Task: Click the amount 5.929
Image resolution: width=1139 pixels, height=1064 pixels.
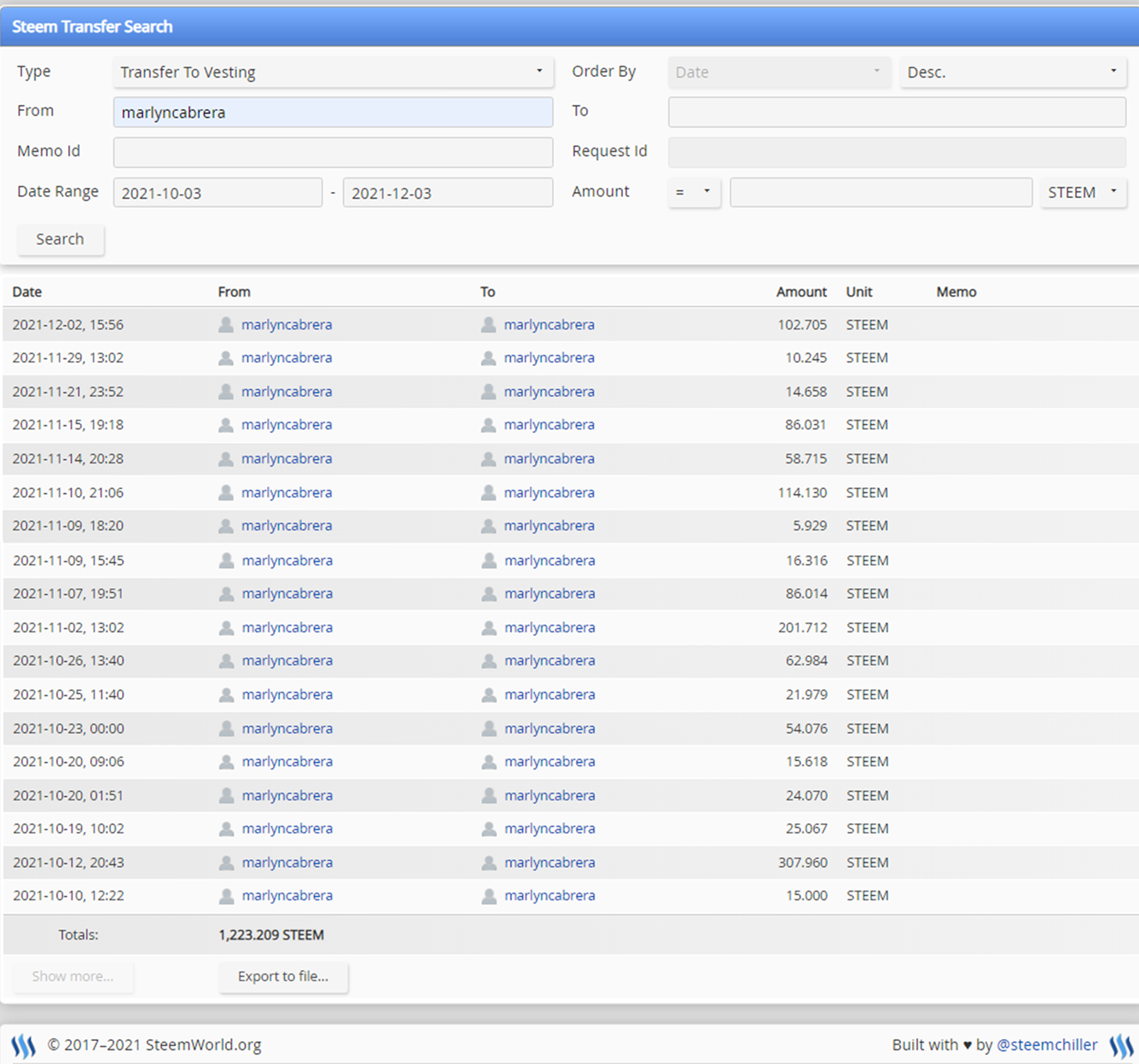Action: [810, 526]
